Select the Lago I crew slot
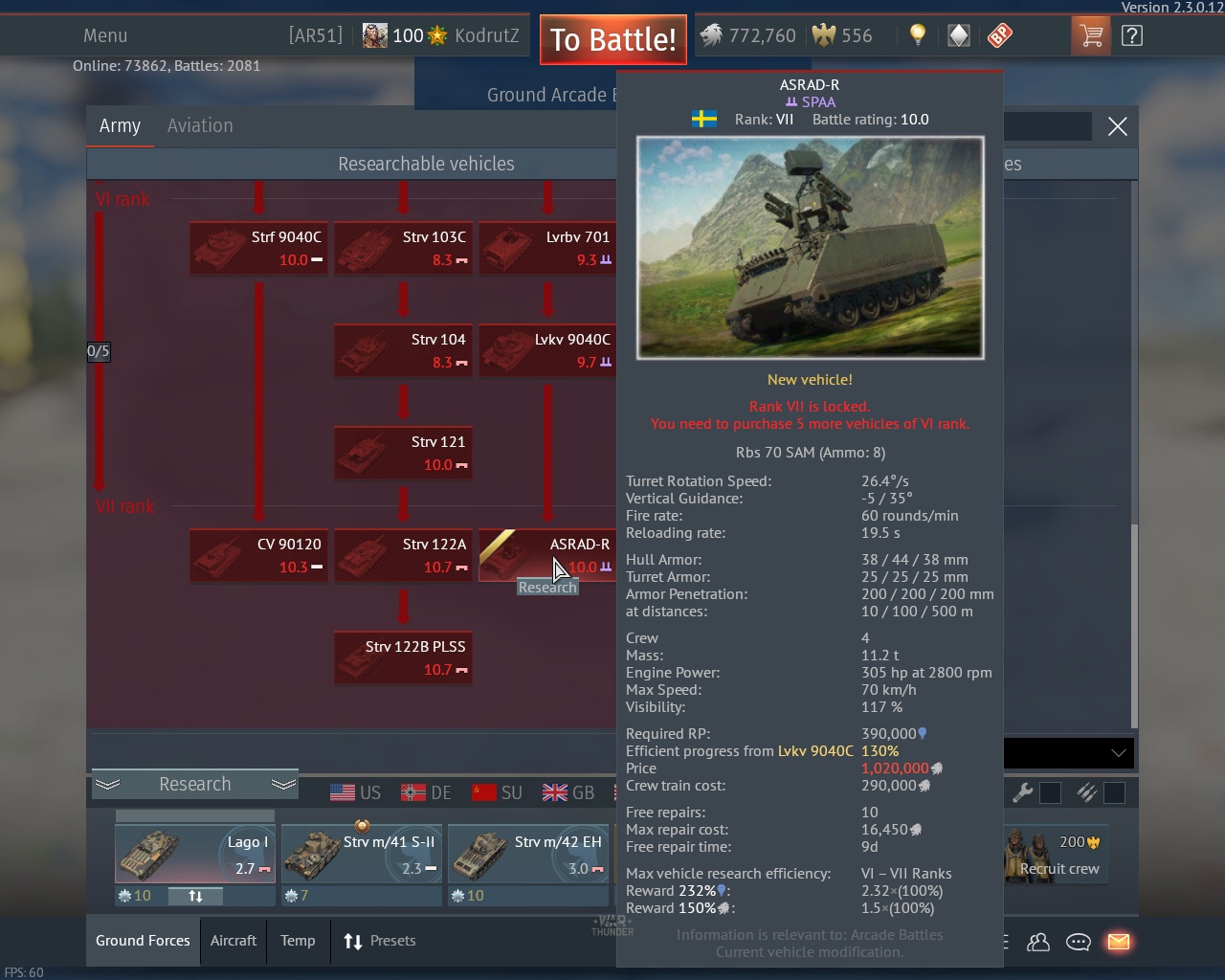This screenshot has width=1225, height=980. 195,854
